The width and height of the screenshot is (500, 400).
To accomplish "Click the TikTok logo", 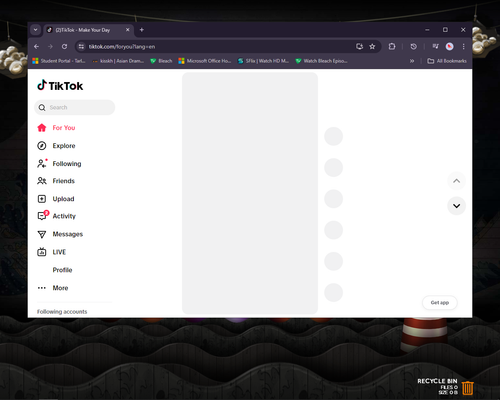I will (x=60, y=86).
